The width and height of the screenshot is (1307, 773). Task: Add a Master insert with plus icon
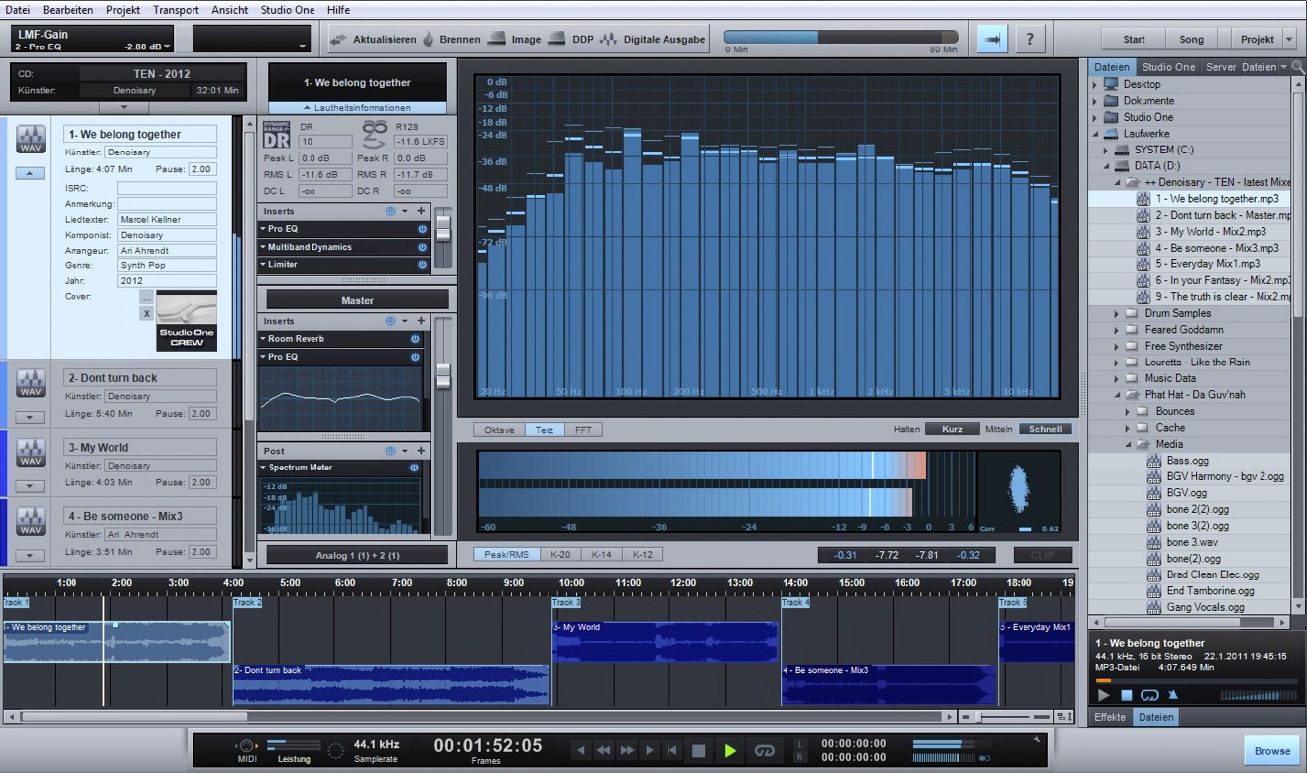point(422,321)
